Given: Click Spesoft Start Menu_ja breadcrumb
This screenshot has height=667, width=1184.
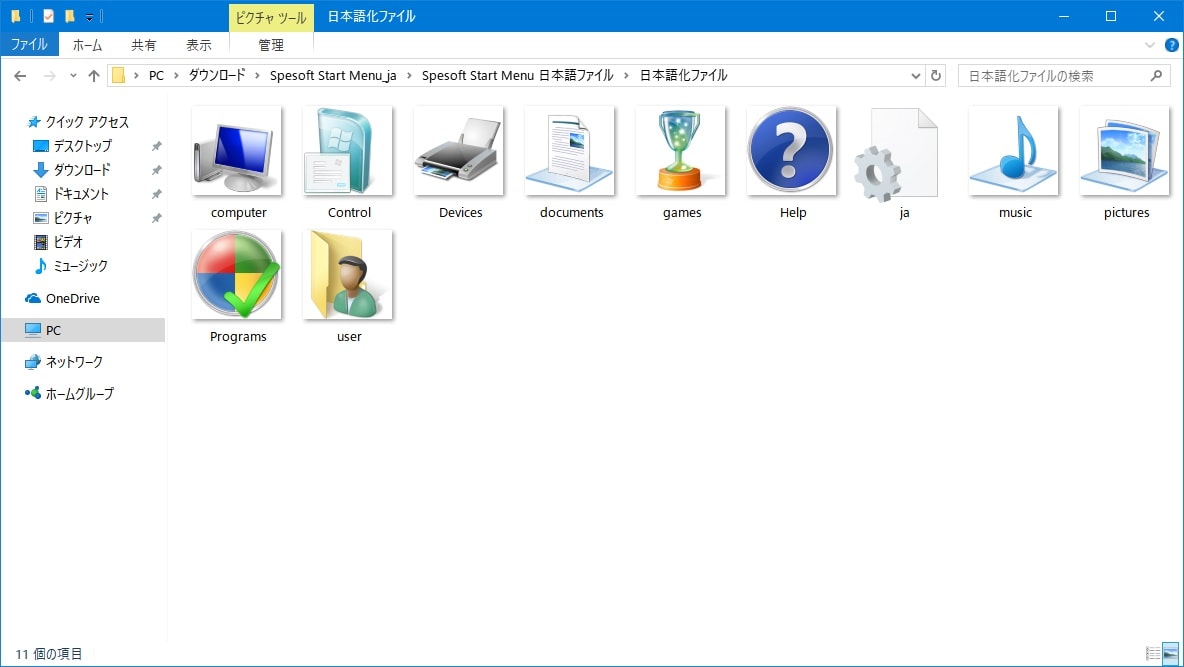Looking at the screenshot, I should [333, 76].
